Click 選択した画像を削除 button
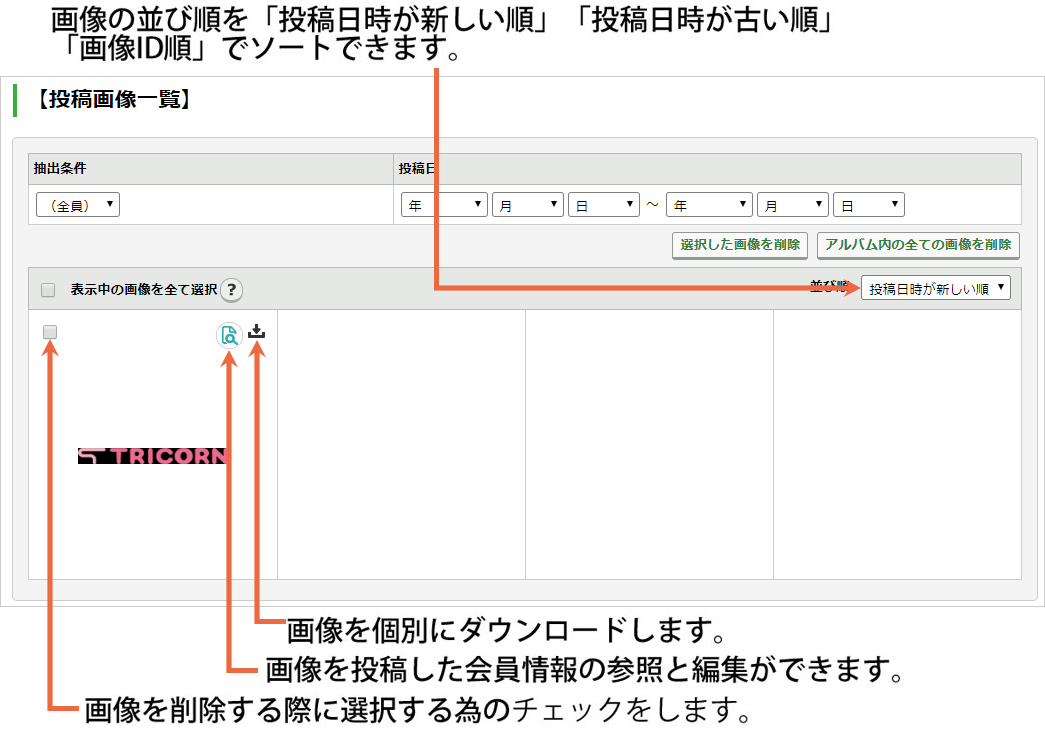 [740, 245]
